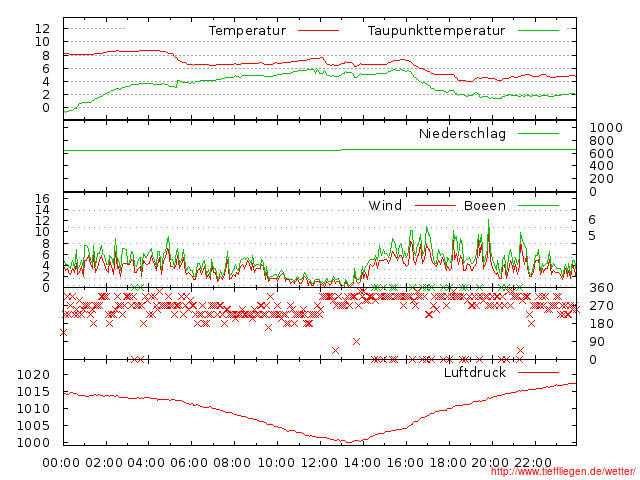Open the tieffliegen.de/wetter link

pyautogui.click(x=563, y=471)
